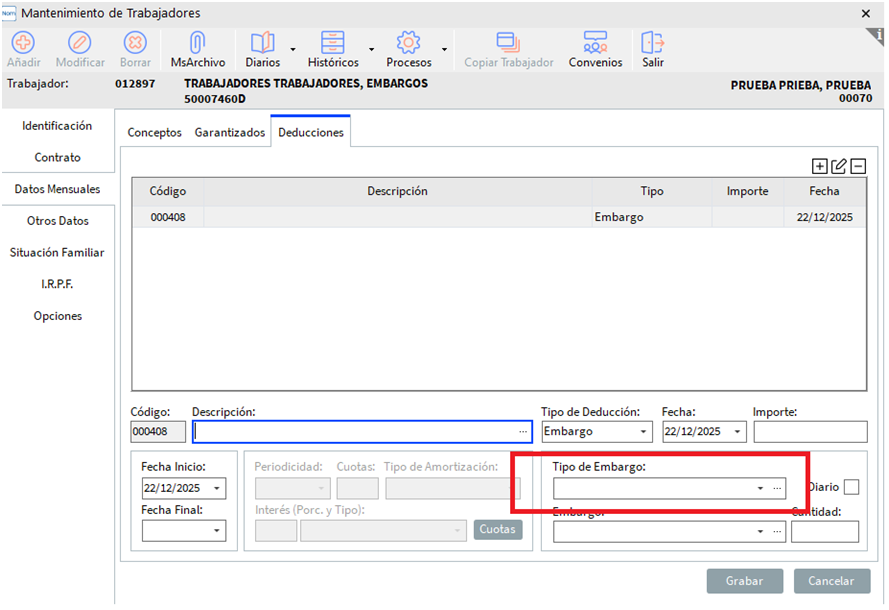Open the Tipo de Embargo dropdown
Image resolution: width=889 pixels, height=610 pixels.
click(x=761, y=488)
